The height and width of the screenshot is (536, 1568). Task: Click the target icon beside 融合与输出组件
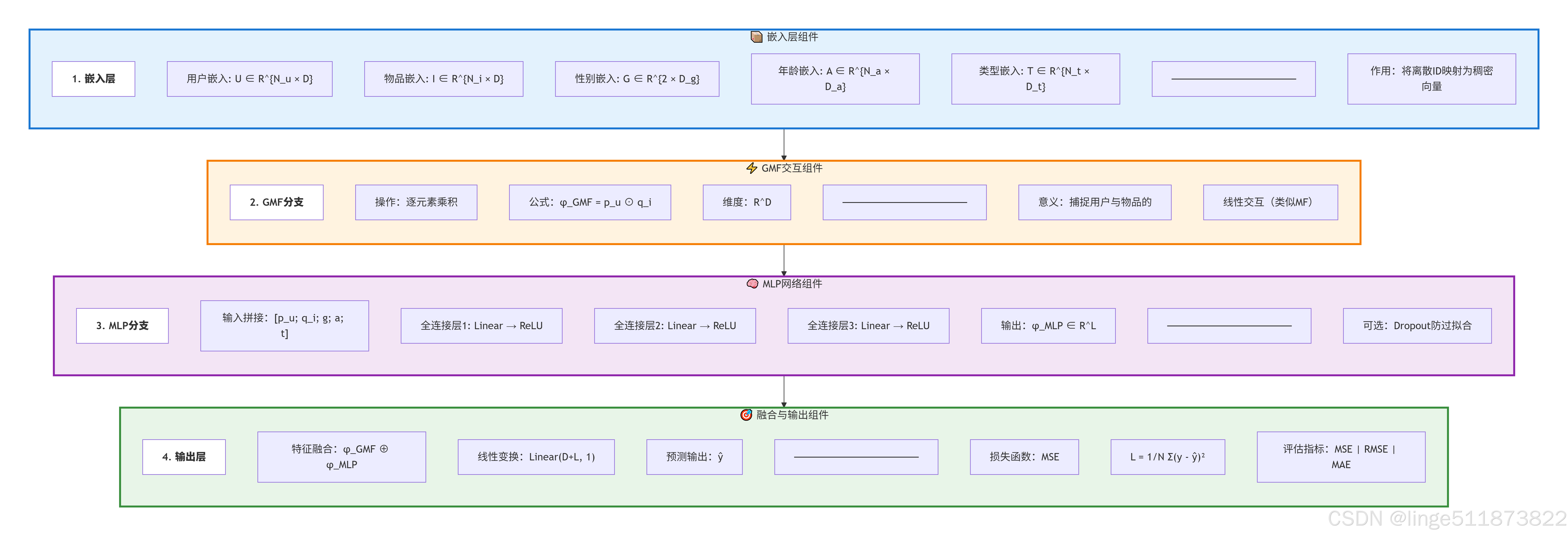point(746,415)
